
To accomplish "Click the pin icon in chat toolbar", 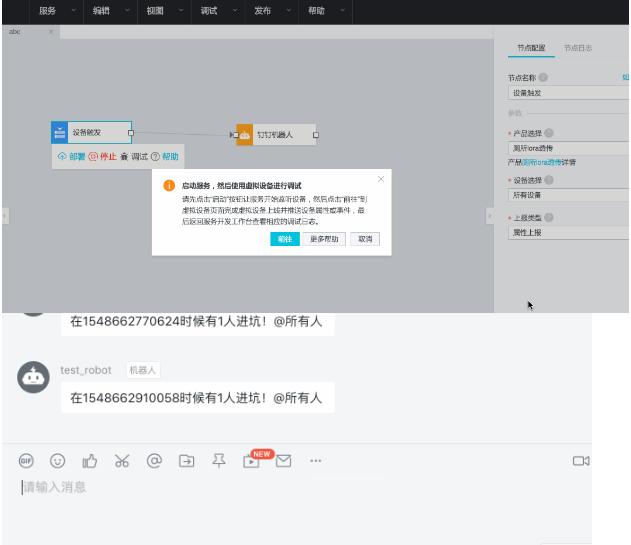I will tap(219, 461).
